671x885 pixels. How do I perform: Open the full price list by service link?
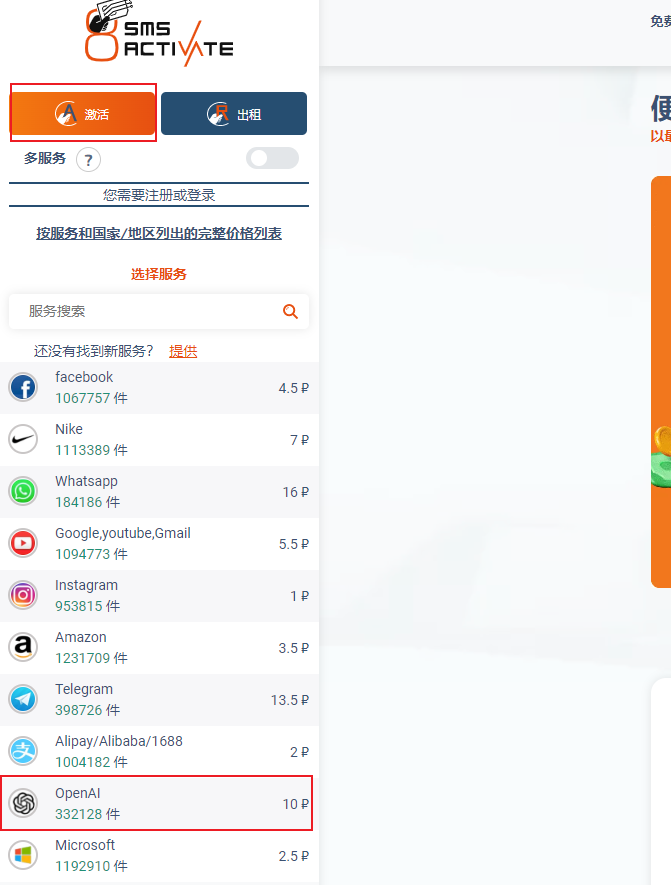pos(159,234)
